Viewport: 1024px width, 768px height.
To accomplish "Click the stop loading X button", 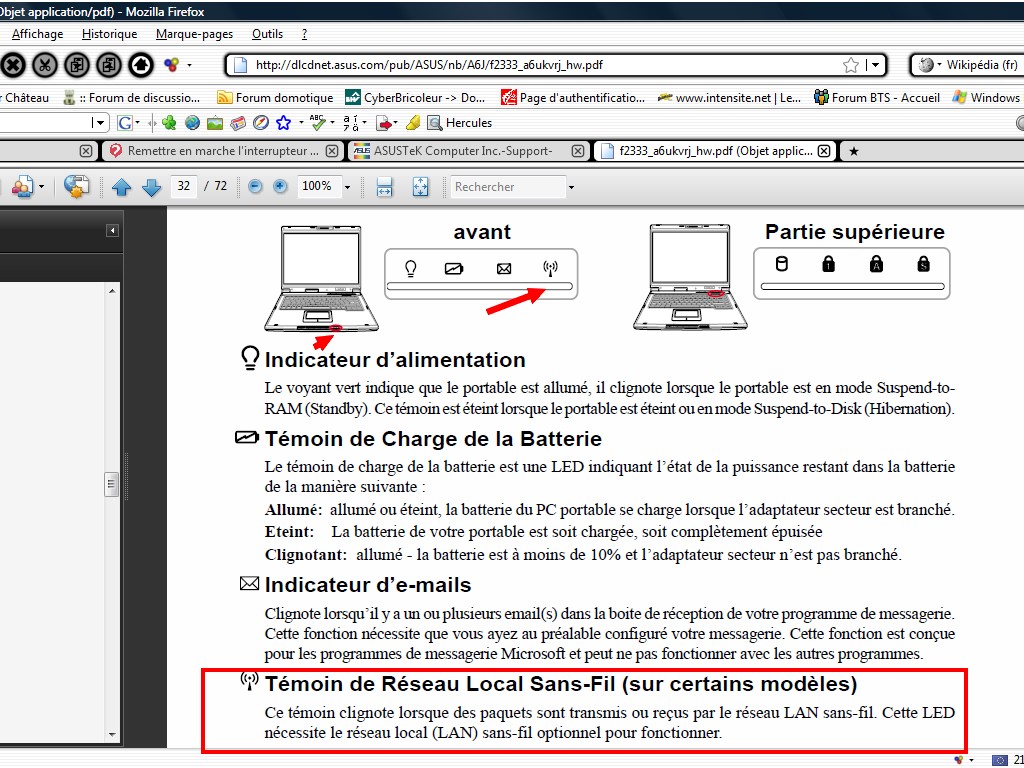I will pos(12,65).
